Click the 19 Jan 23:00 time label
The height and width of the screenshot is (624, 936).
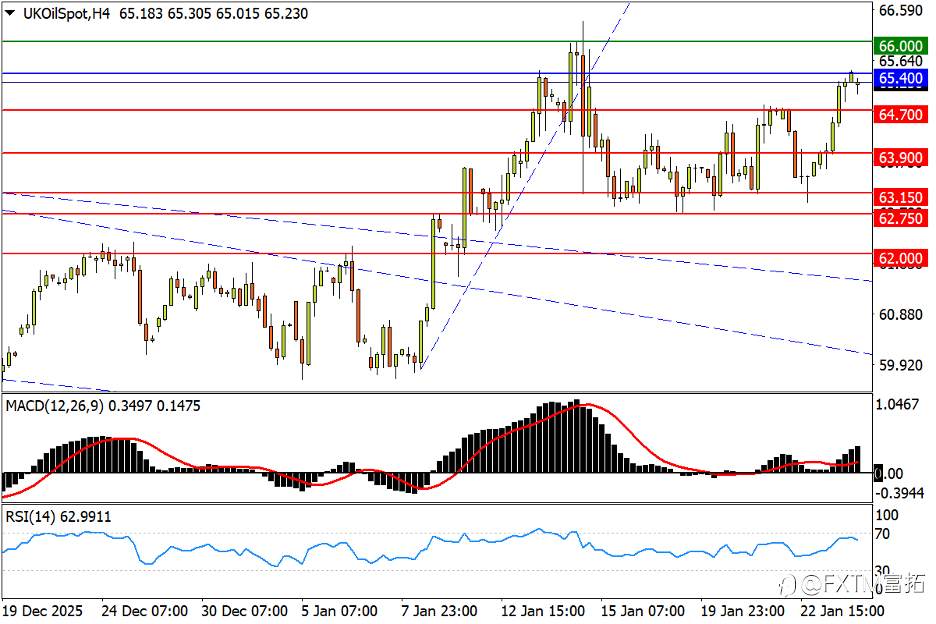tap(742, 611)
